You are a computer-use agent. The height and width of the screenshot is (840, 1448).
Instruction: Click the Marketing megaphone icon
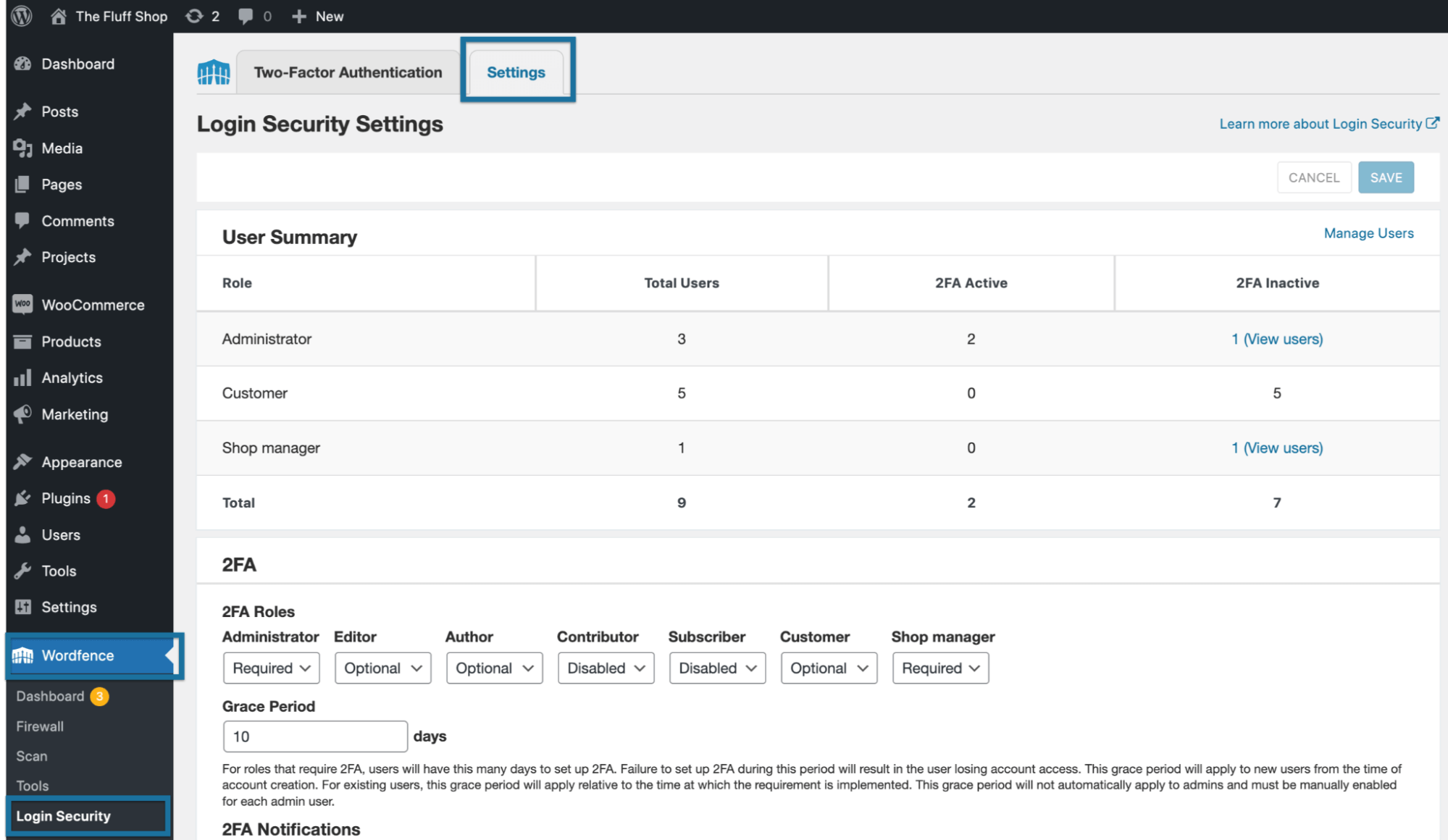(22, 414)
